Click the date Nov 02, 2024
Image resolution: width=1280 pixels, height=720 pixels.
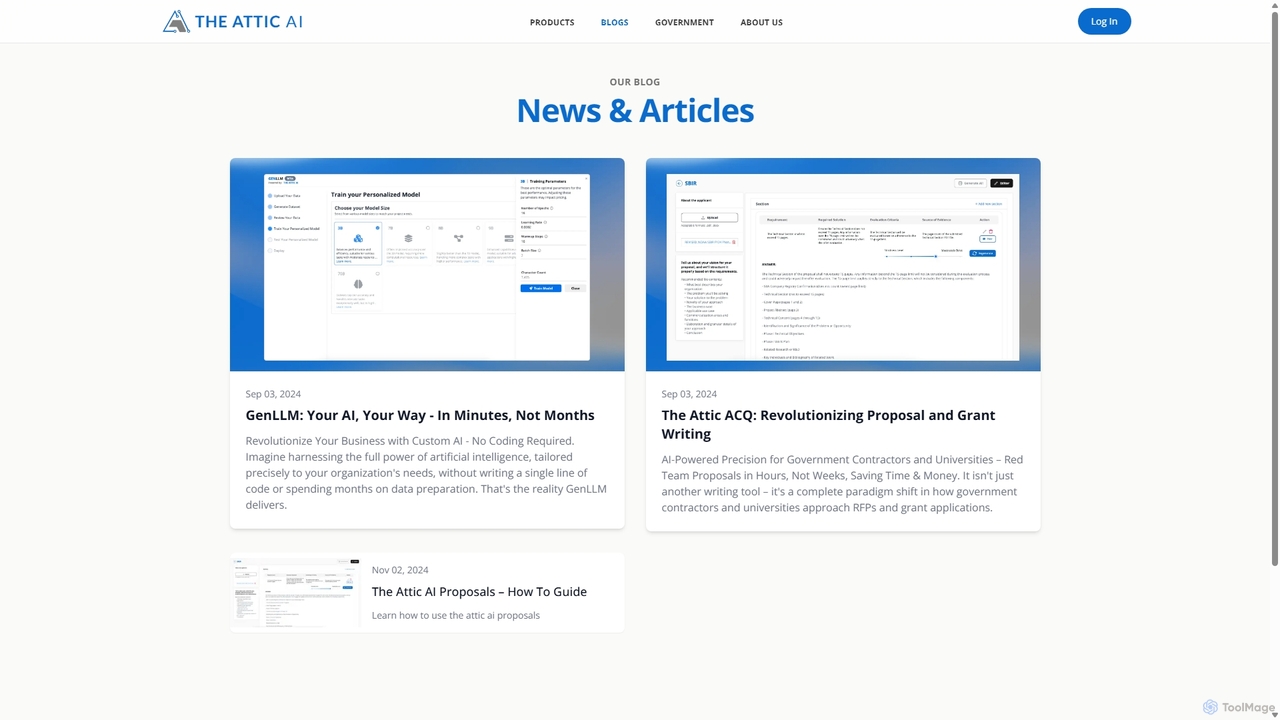400,570
